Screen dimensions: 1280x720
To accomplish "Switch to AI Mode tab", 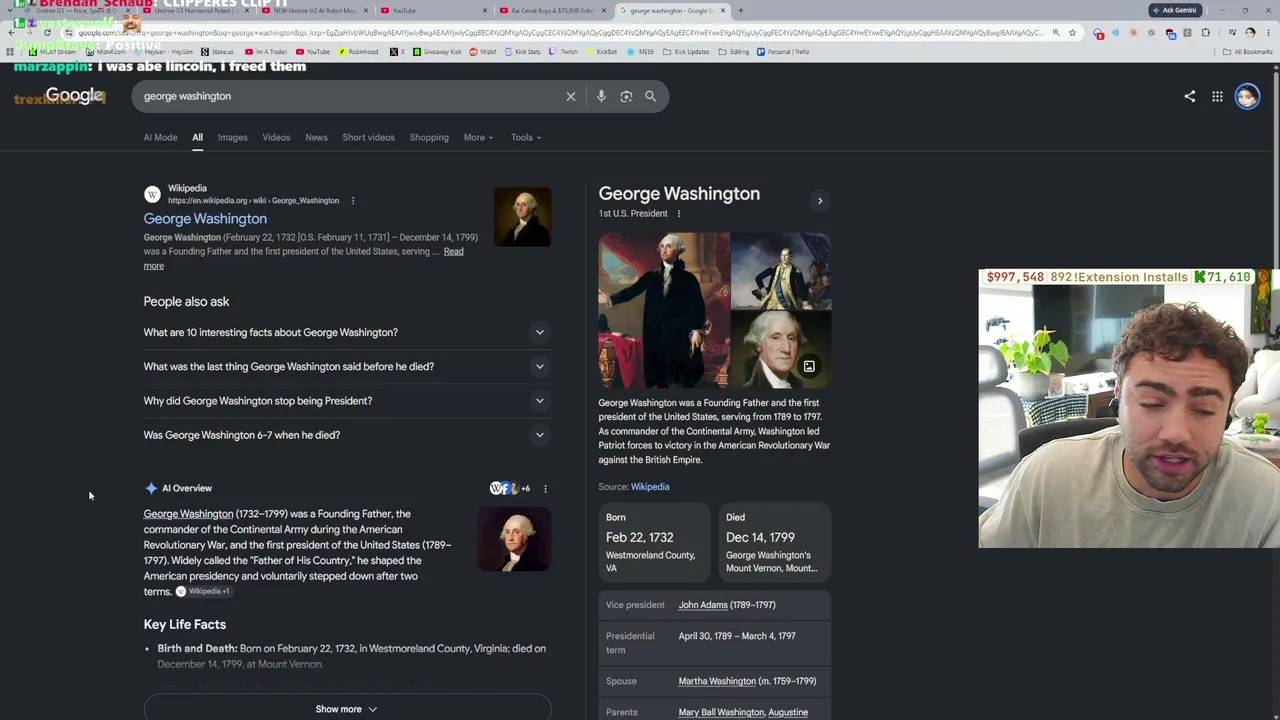I will tap(160, 137).
